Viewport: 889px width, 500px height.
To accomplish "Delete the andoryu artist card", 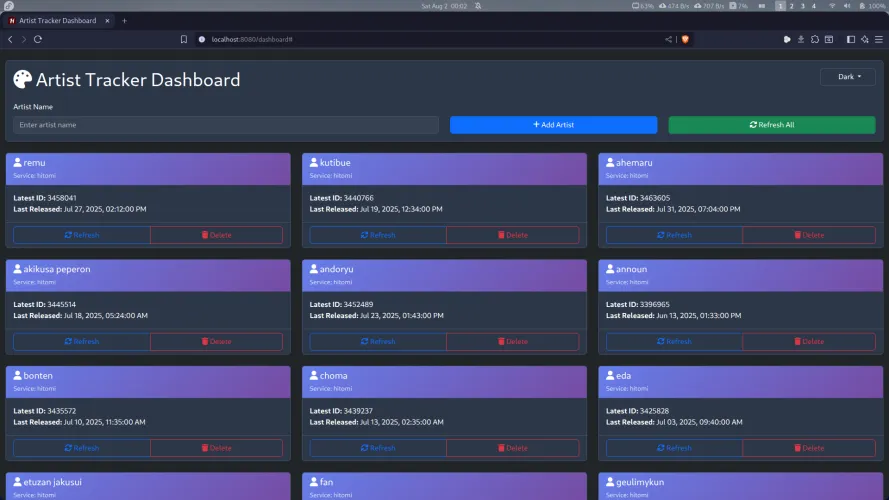I will (x=513, y=341).
